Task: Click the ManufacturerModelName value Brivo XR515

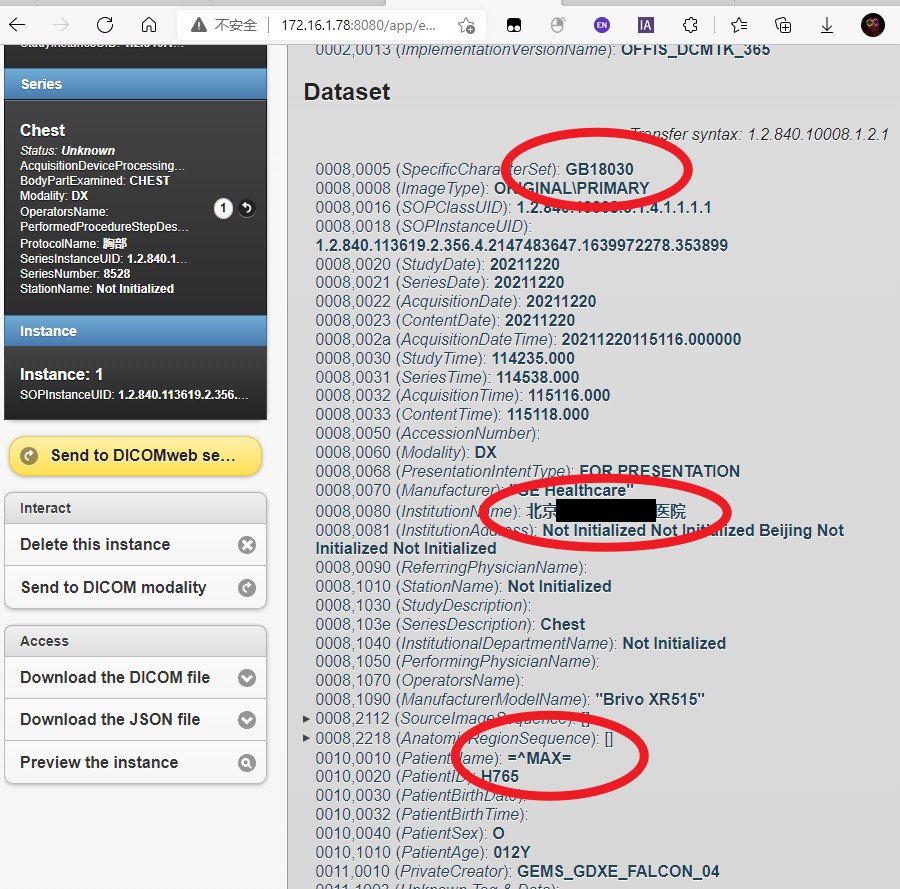Action: point(650,699)
